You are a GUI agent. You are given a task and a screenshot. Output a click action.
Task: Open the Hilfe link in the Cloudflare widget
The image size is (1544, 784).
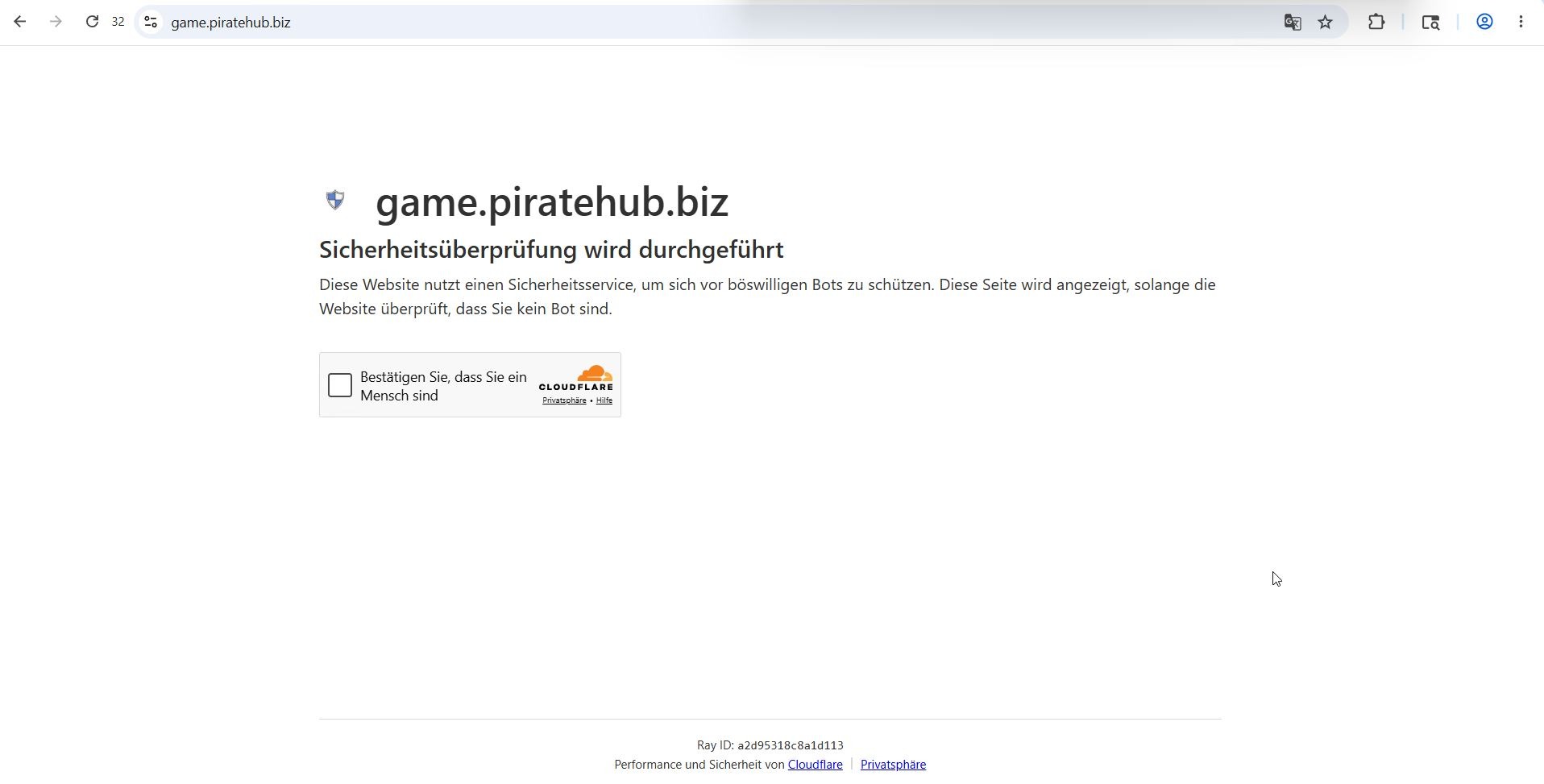pos(604,400)
